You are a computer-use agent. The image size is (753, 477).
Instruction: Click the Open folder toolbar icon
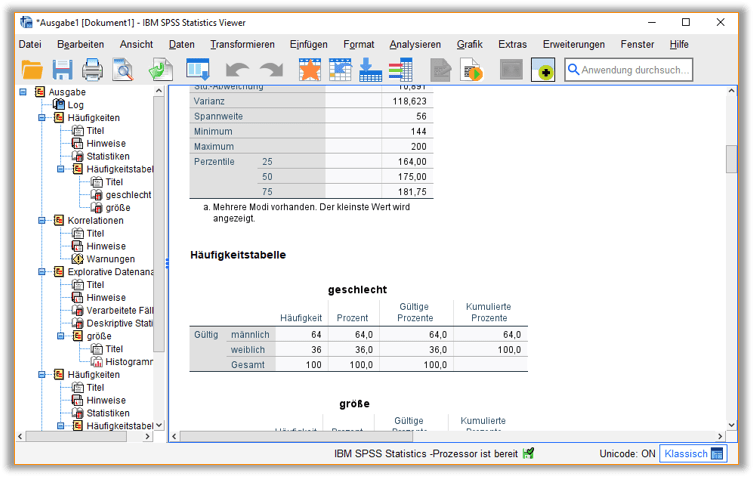(x=32, y=70)
